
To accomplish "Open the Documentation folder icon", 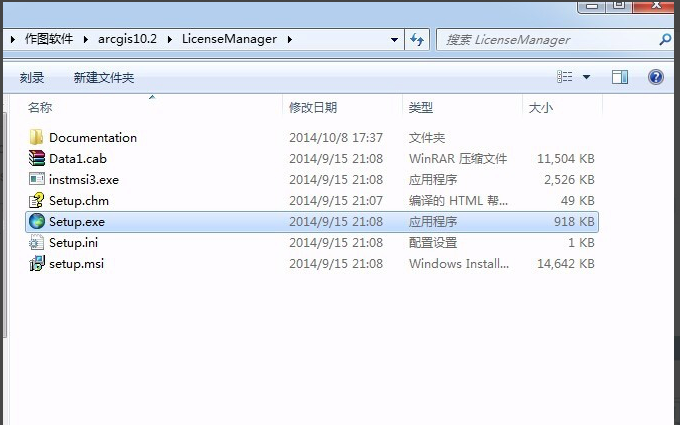I will [x=36, y=137].
